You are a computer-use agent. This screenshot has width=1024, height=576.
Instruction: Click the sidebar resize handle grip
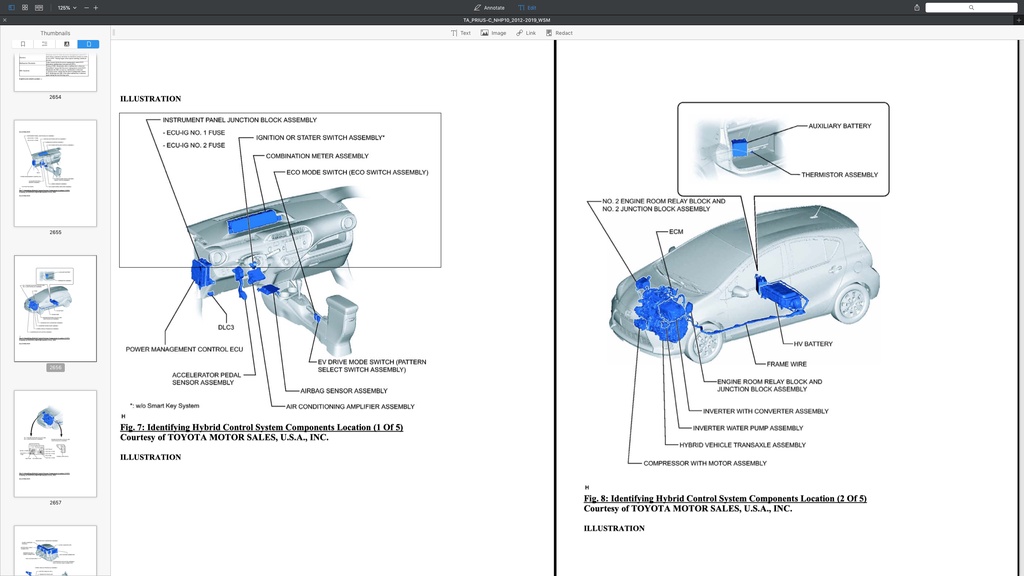pyautogui.click(x=113, y=32)
